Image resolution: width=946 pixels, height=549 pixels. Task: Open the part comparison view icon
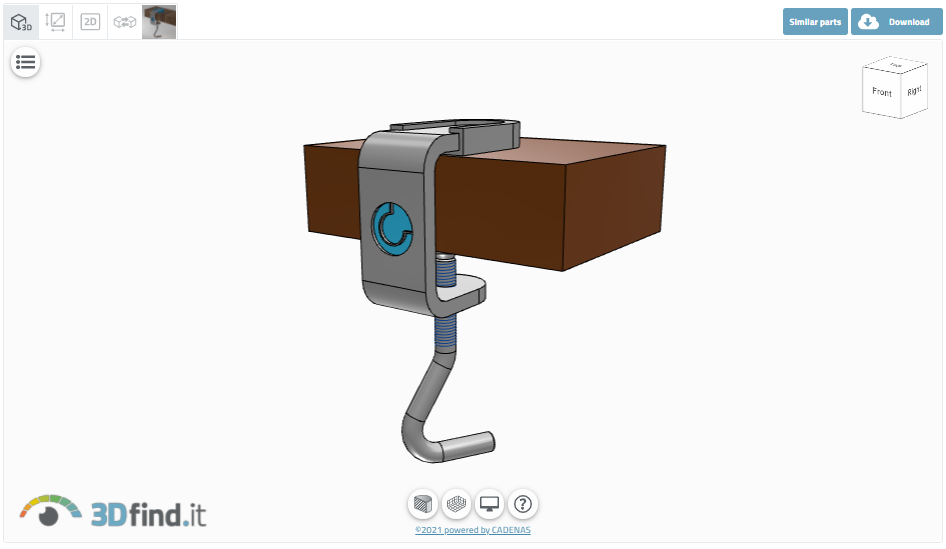click(x=125, y=22)
